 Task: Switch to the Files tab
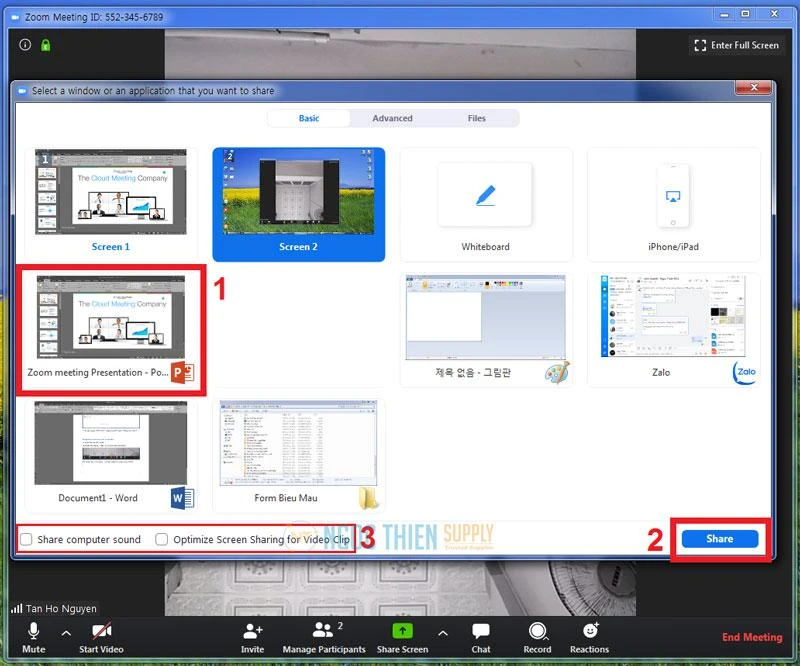[x=477, y=118]
